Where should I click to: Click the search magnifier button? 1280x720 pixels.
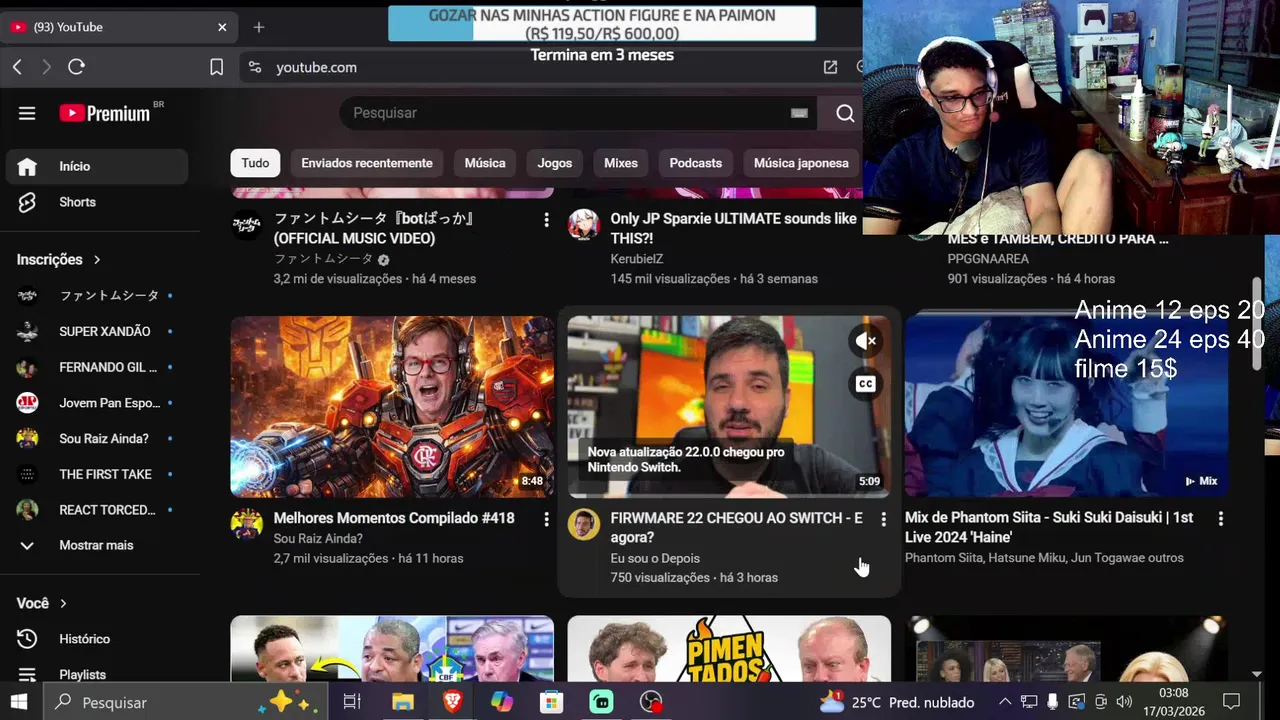(845, 113)
